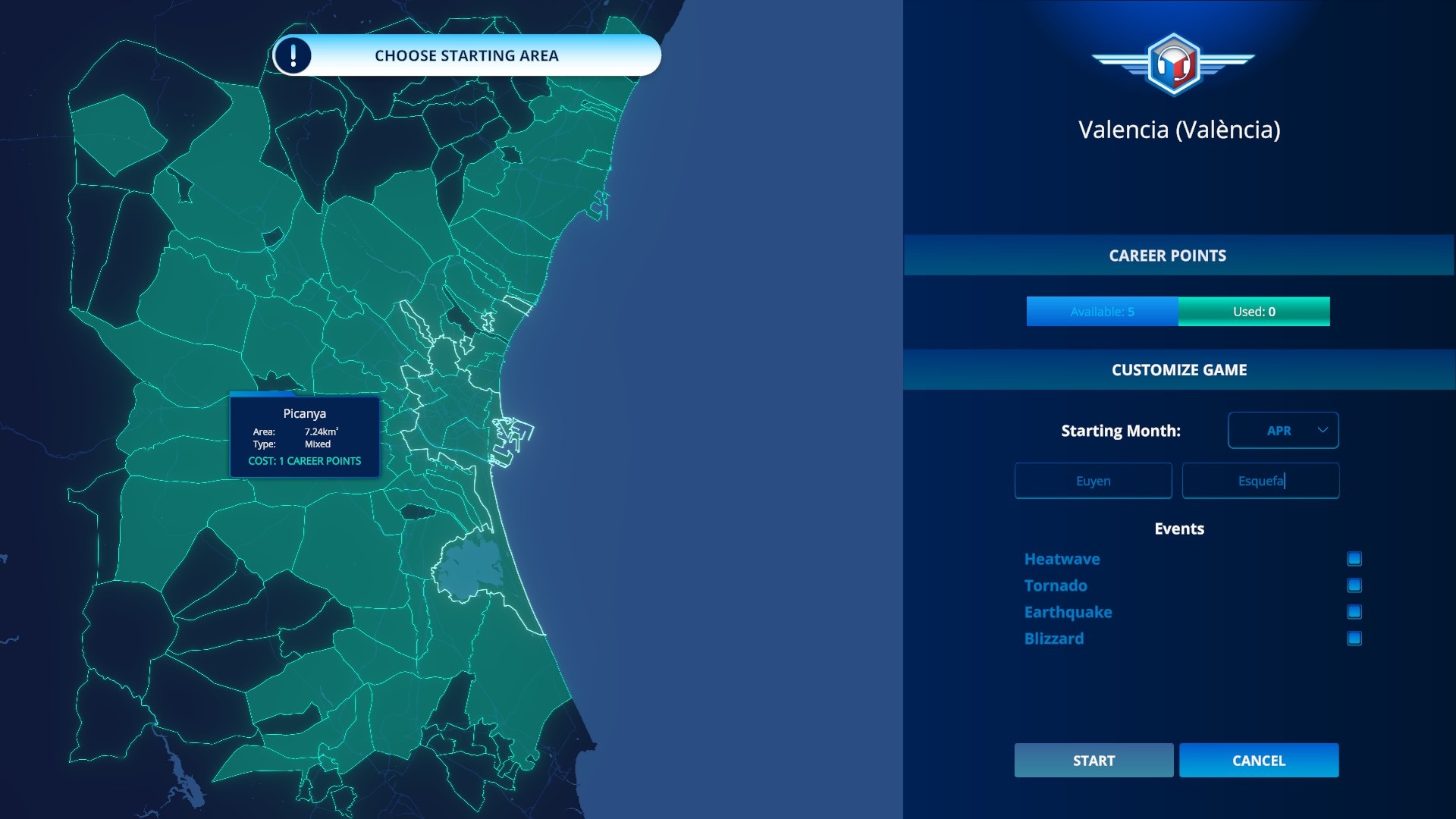The height and width of the screenshot is (819, 1456).
Task: Click the winged headset emblem logo
Action: (x=1173, y=64)
